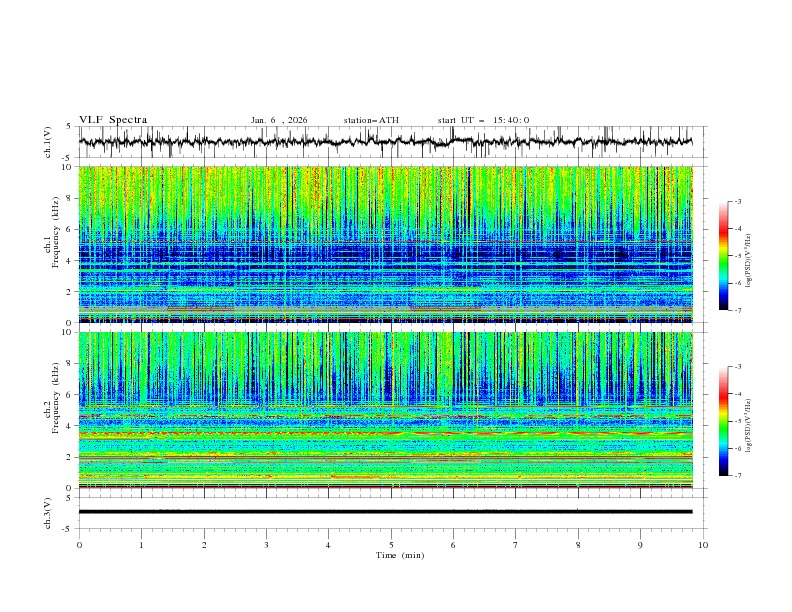This screenshot has height=612, width=792.
Task: Click the ch.1 PSD color scale bar
Action: tap(724, 256)
